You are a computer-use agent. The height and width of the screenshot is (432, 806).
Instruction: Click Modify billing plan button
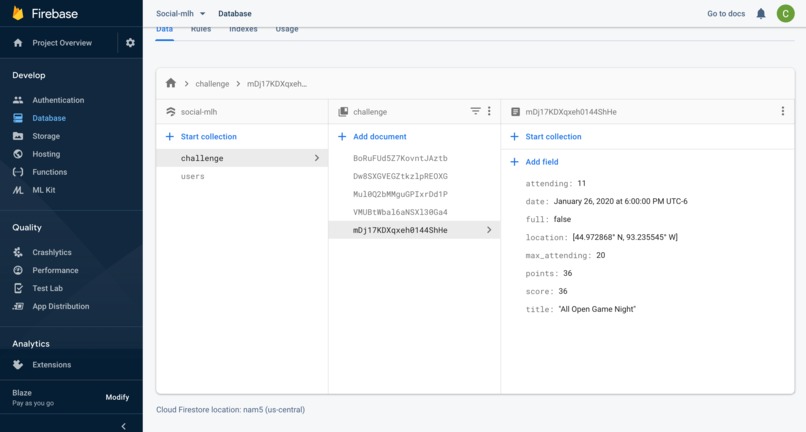coord(117,397)
